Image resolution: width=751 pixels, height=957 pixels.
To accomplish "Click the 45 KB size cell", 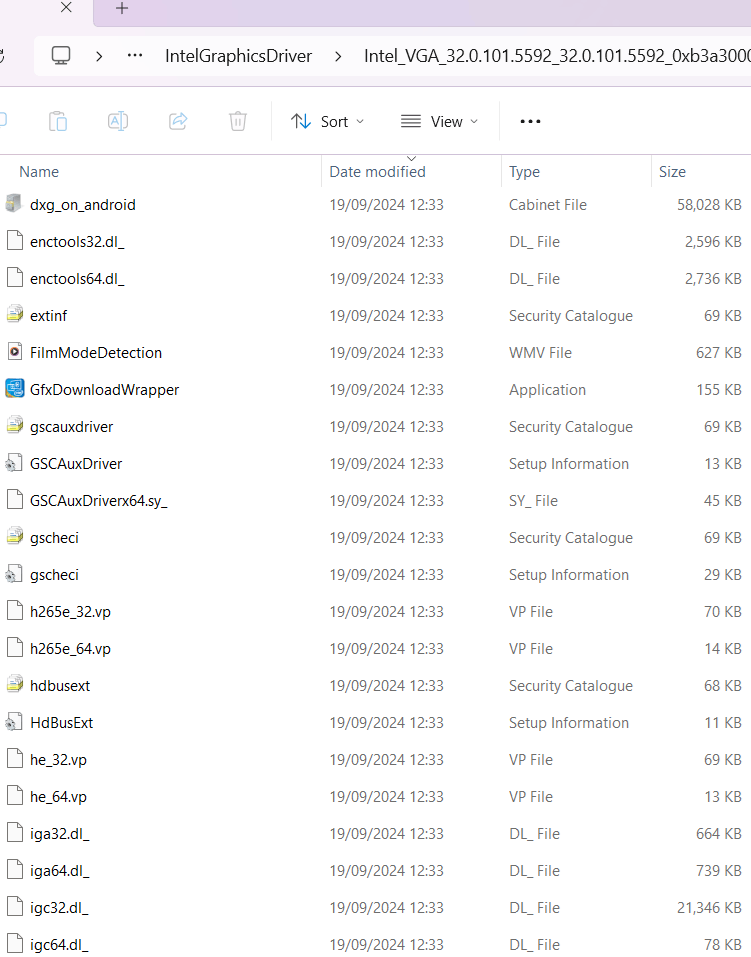I will click(x=723, y=500).
